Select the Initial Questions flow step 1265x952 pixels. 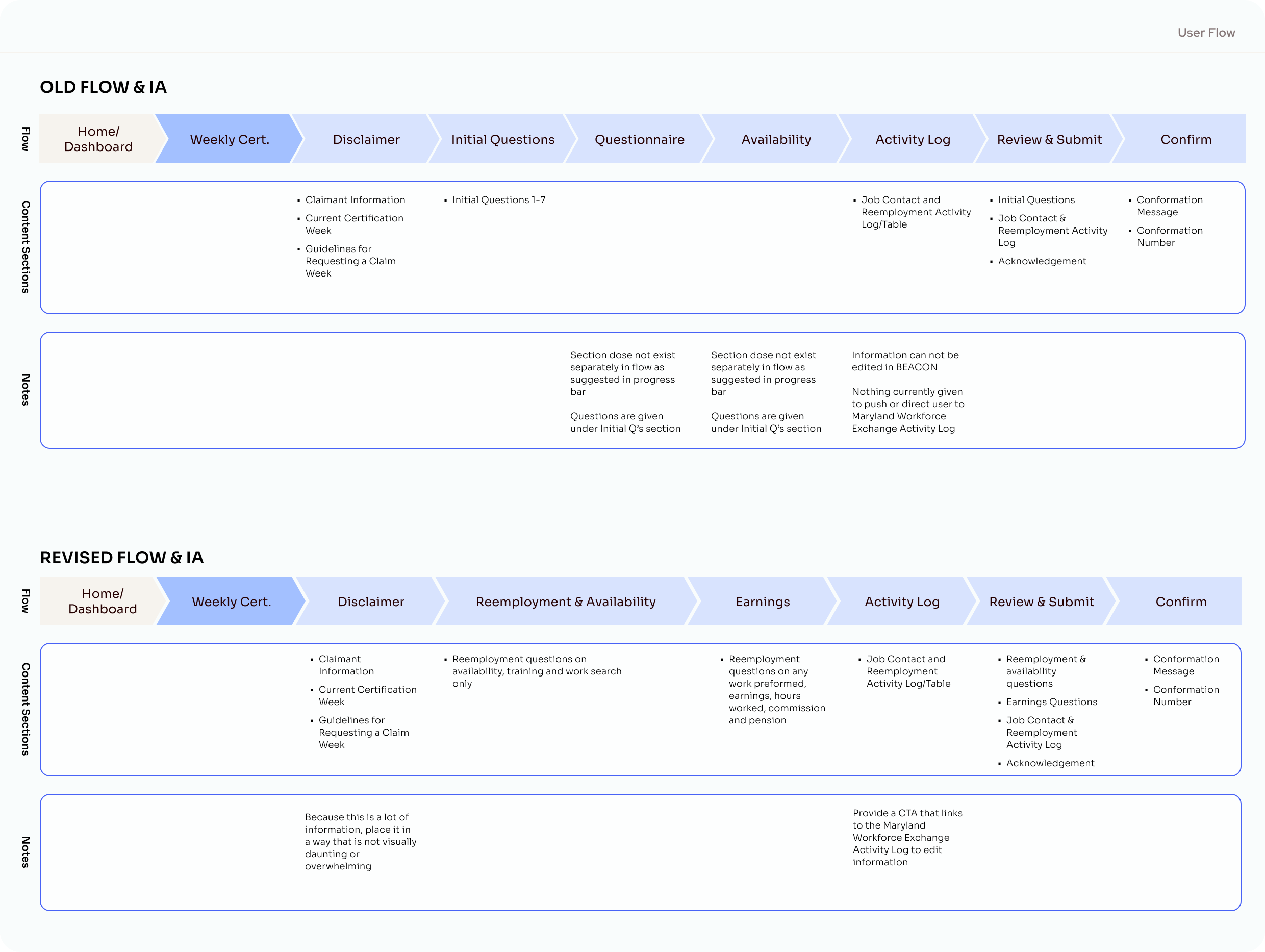coord(502,140)
